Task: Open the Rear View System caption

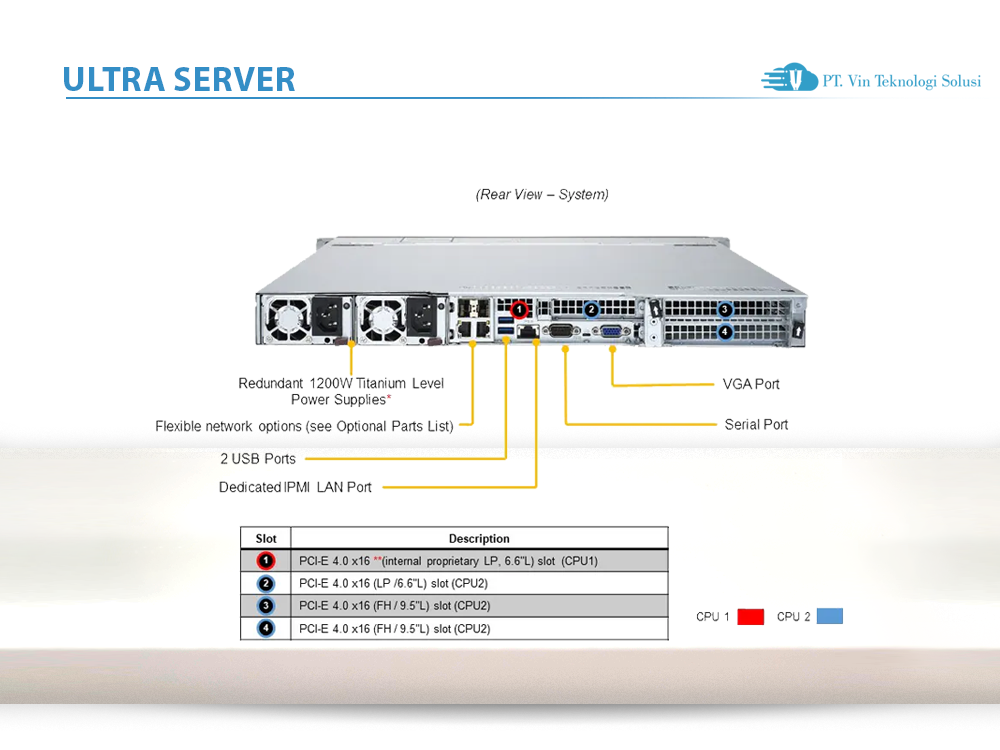Action: pos(541,194)
